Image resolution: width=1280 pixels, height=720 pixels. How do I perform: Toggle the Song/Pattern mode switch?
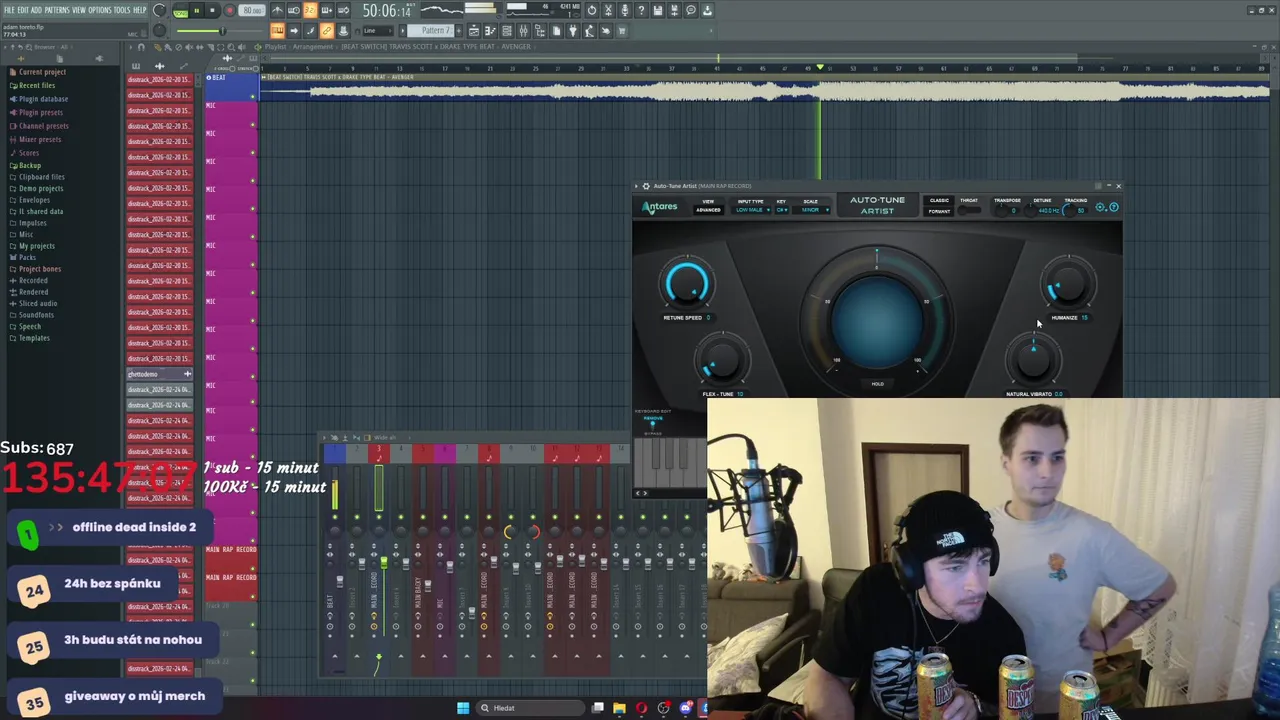181,10
